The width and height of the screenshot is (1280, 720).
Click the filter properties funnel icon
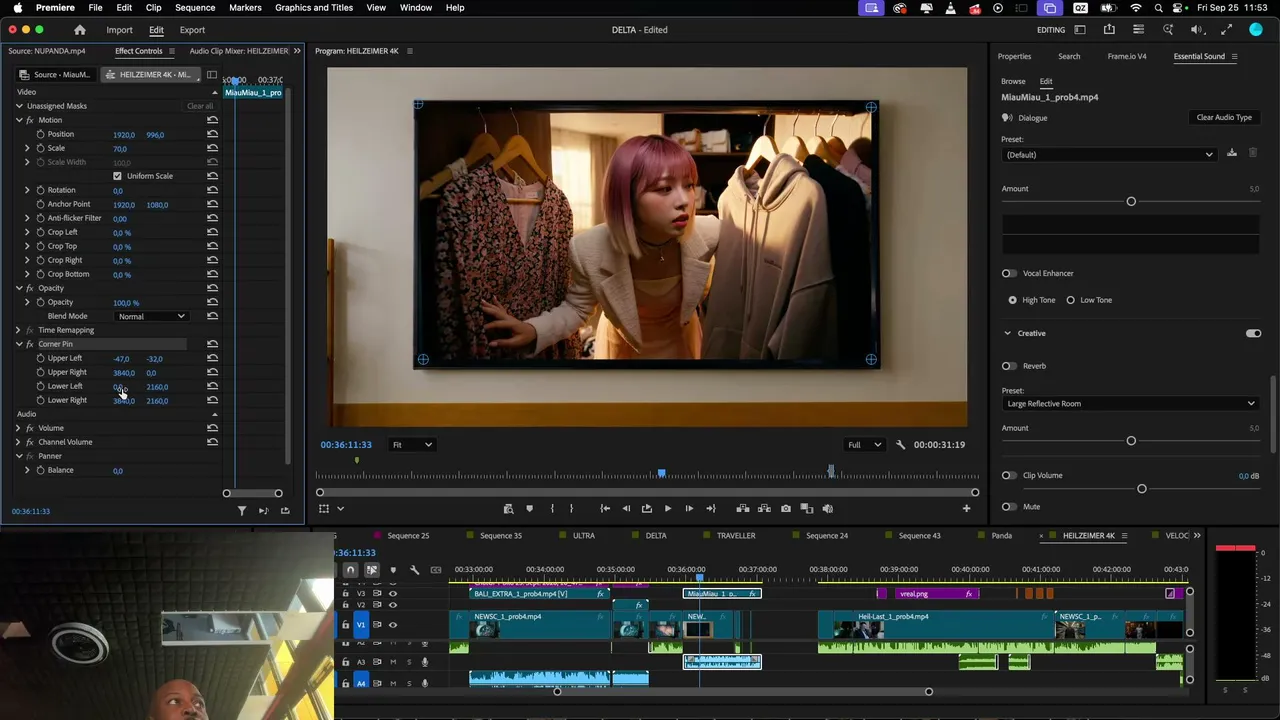241,511
